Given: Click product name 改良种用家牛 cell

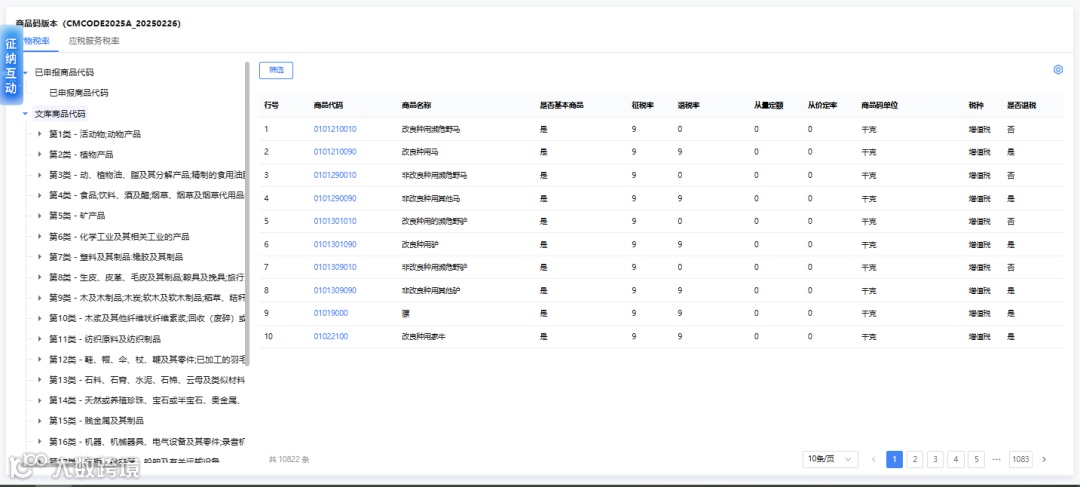Looking at the screenshot, I should [424, 337].
